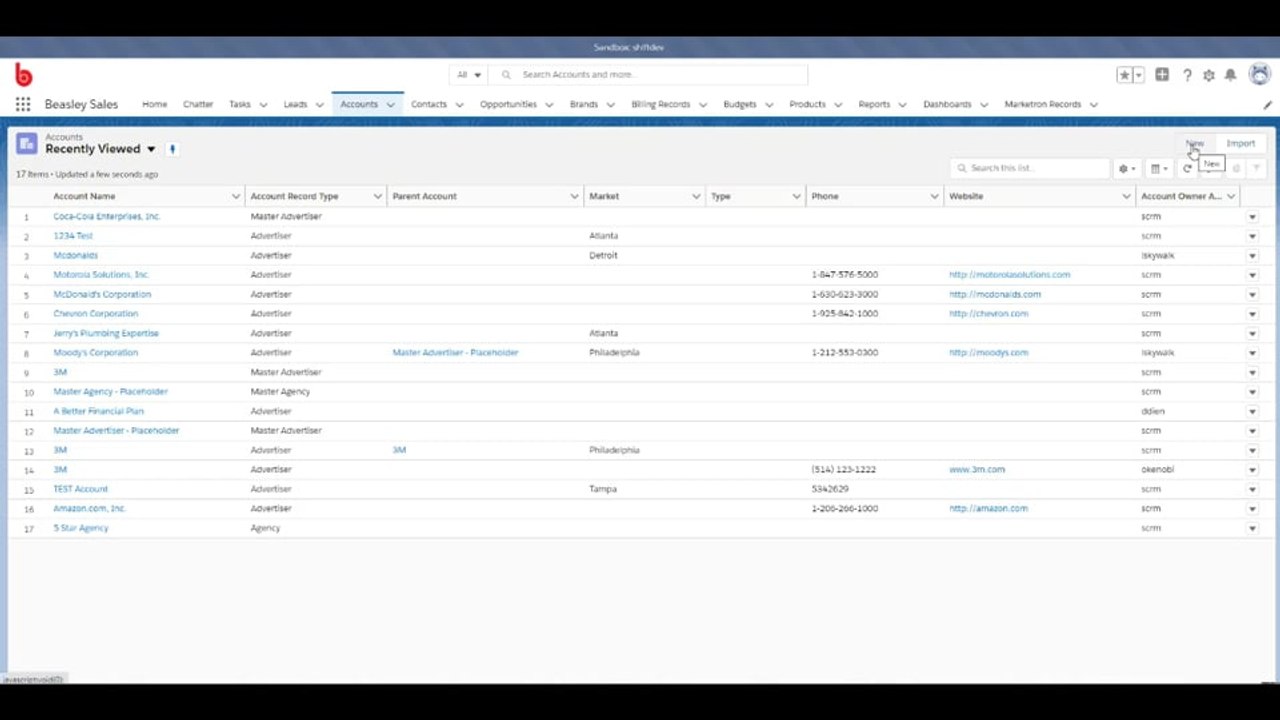Open Website column menu arrow
Image resolution: width=1280 pixels, height=720 pixels.
click(x=1127, y=196)
